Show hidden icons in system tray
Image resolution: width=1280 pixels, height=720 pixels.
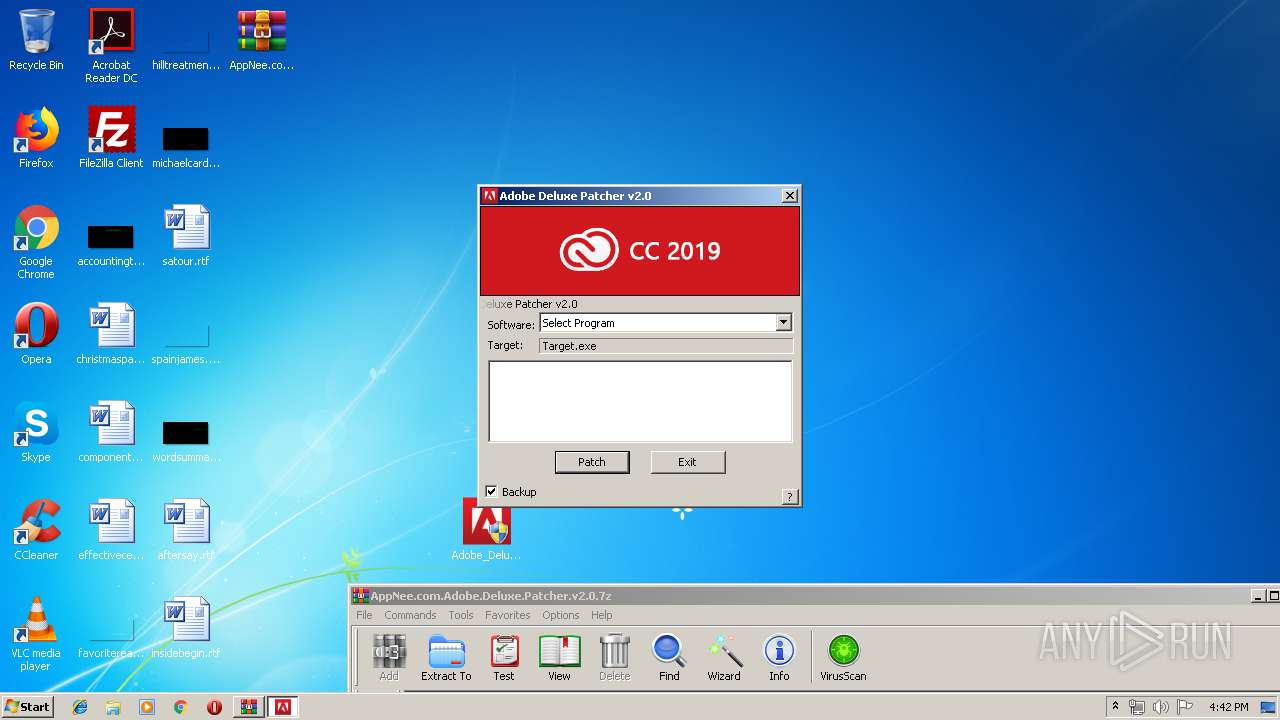[1115, 707]
